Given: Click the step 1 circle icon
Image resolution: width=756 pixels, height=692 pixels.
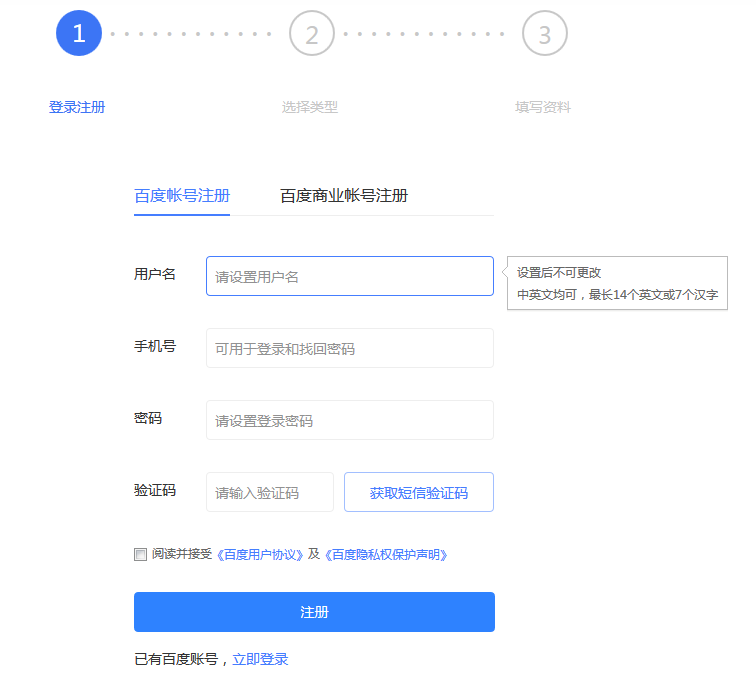Looking at the screenshot, I should pos(79,34).
